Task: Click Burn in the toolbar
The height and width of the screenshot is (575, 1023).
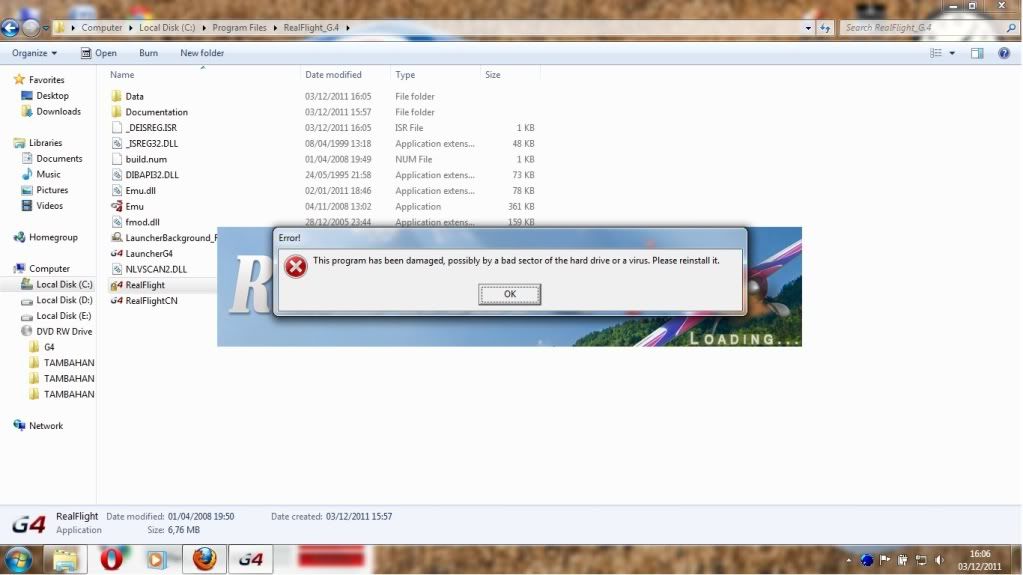Action: click(148, 53)
